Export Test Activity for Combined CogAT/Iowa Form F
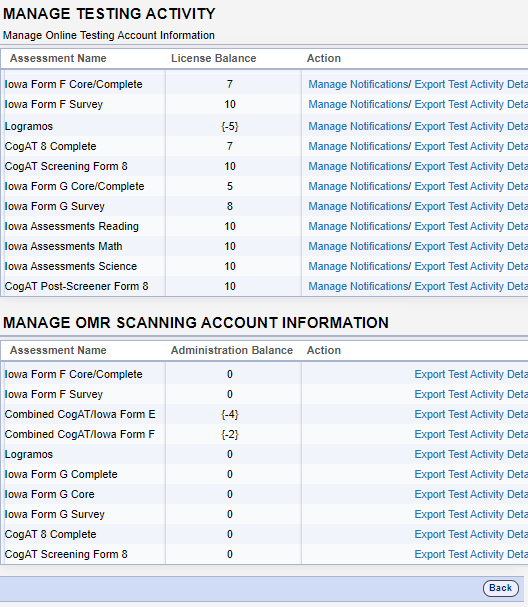 pyautogui.click(x=471, y=434)
